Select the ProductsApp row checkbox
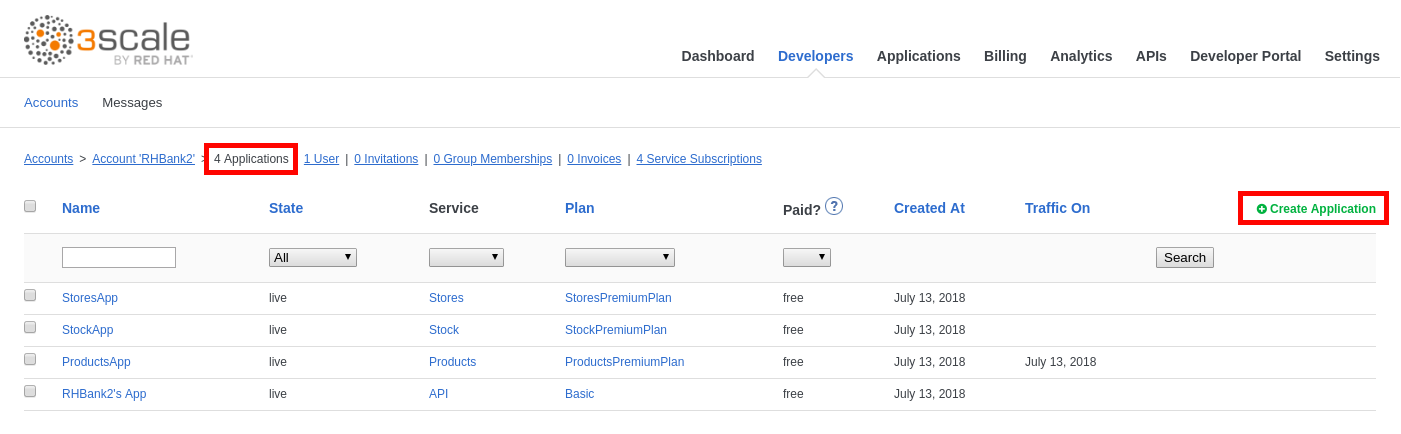 click(x=30, y=360)
